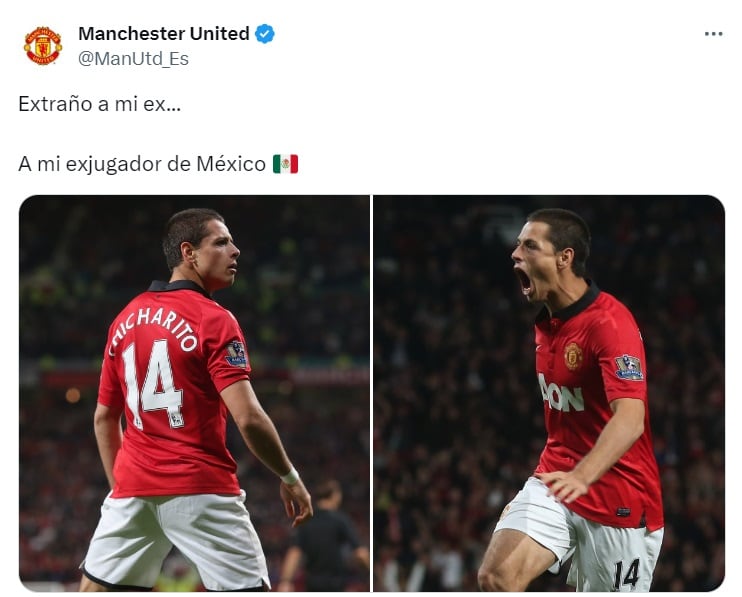
Task: Open the left photo showing the jersey back
Action: pos(194,393)
